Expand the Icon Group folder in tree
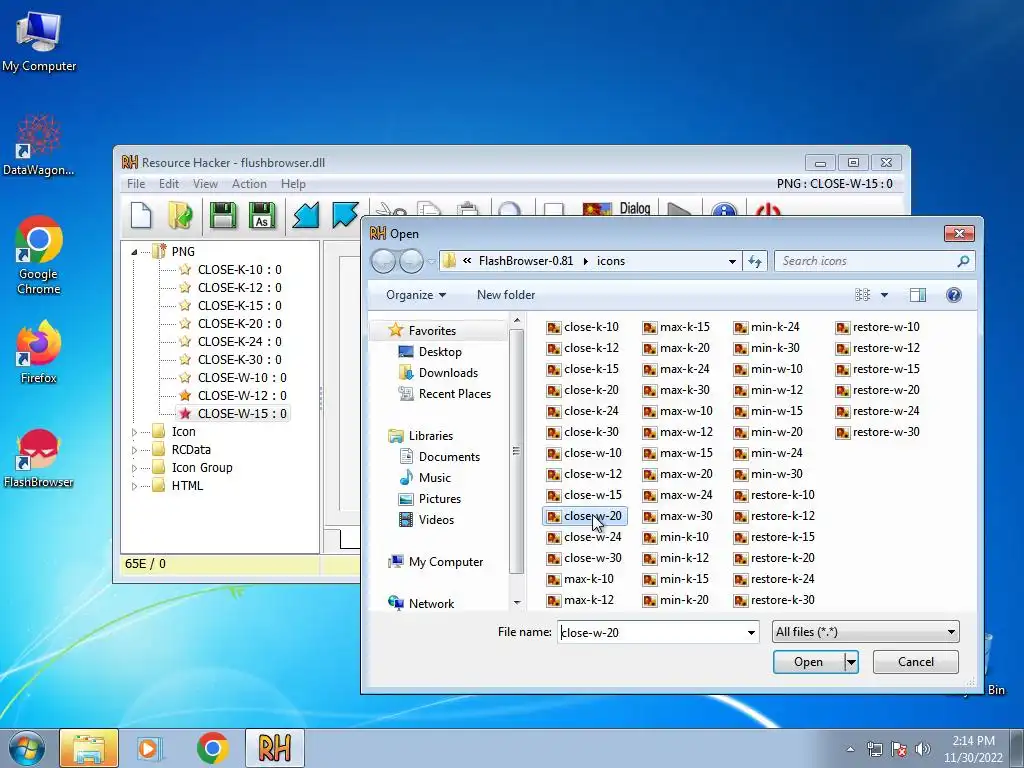Viewport: 1024px width, 768px height. tap(135, 468)
